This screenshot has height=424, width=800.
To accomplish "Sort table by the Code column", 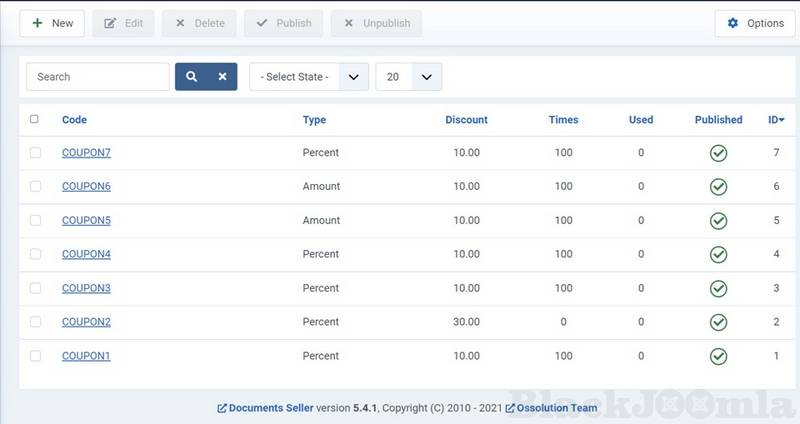I will tap(74, 120).
